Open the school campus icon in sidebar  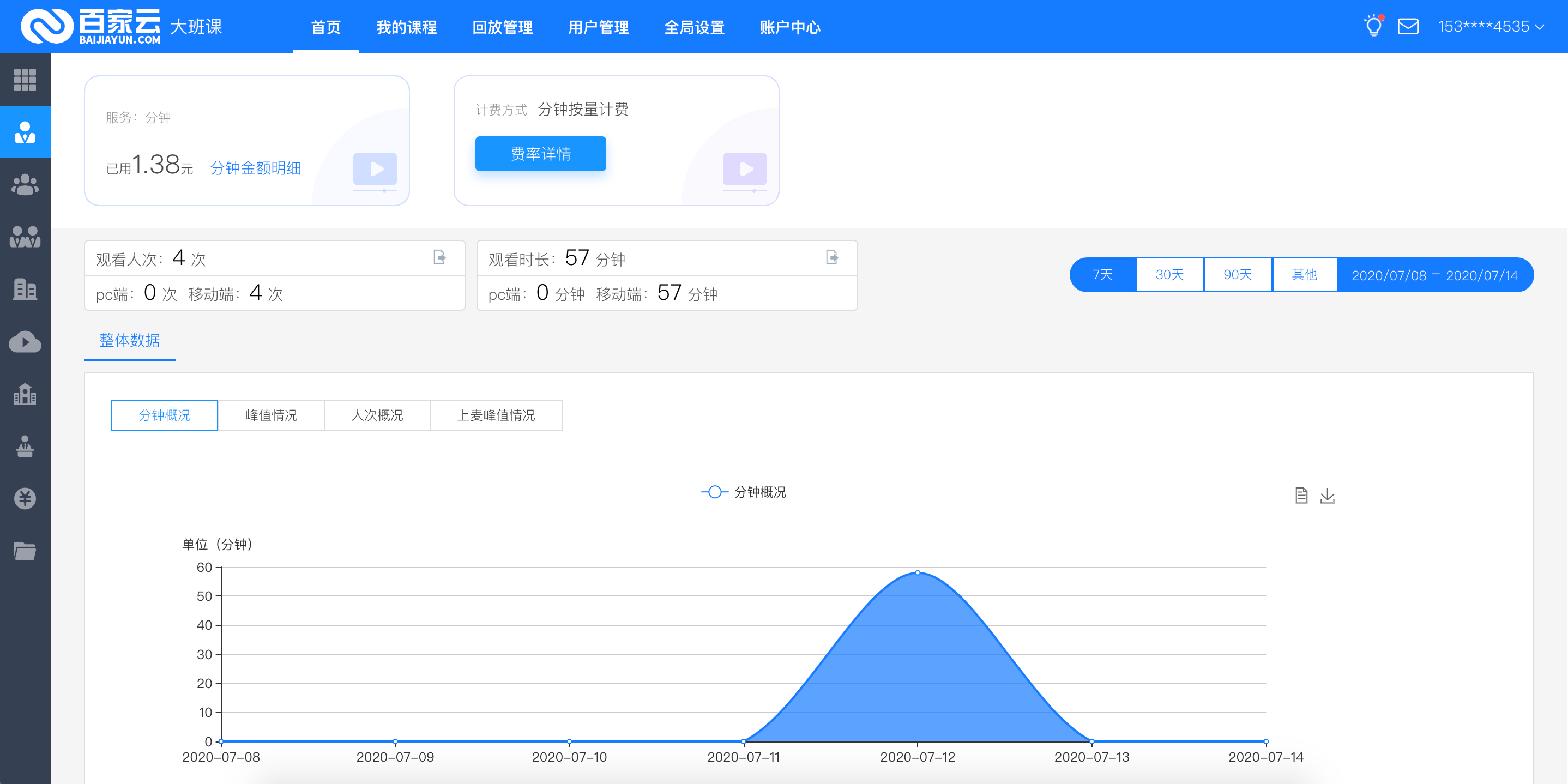click(25, 394)
